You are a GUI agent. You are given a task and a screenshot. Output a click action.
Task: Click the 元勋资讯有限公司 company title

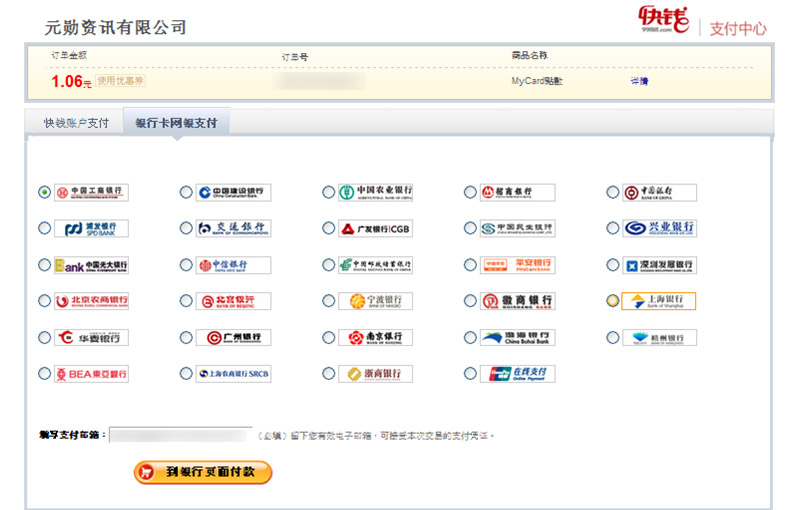coord(116,27)
